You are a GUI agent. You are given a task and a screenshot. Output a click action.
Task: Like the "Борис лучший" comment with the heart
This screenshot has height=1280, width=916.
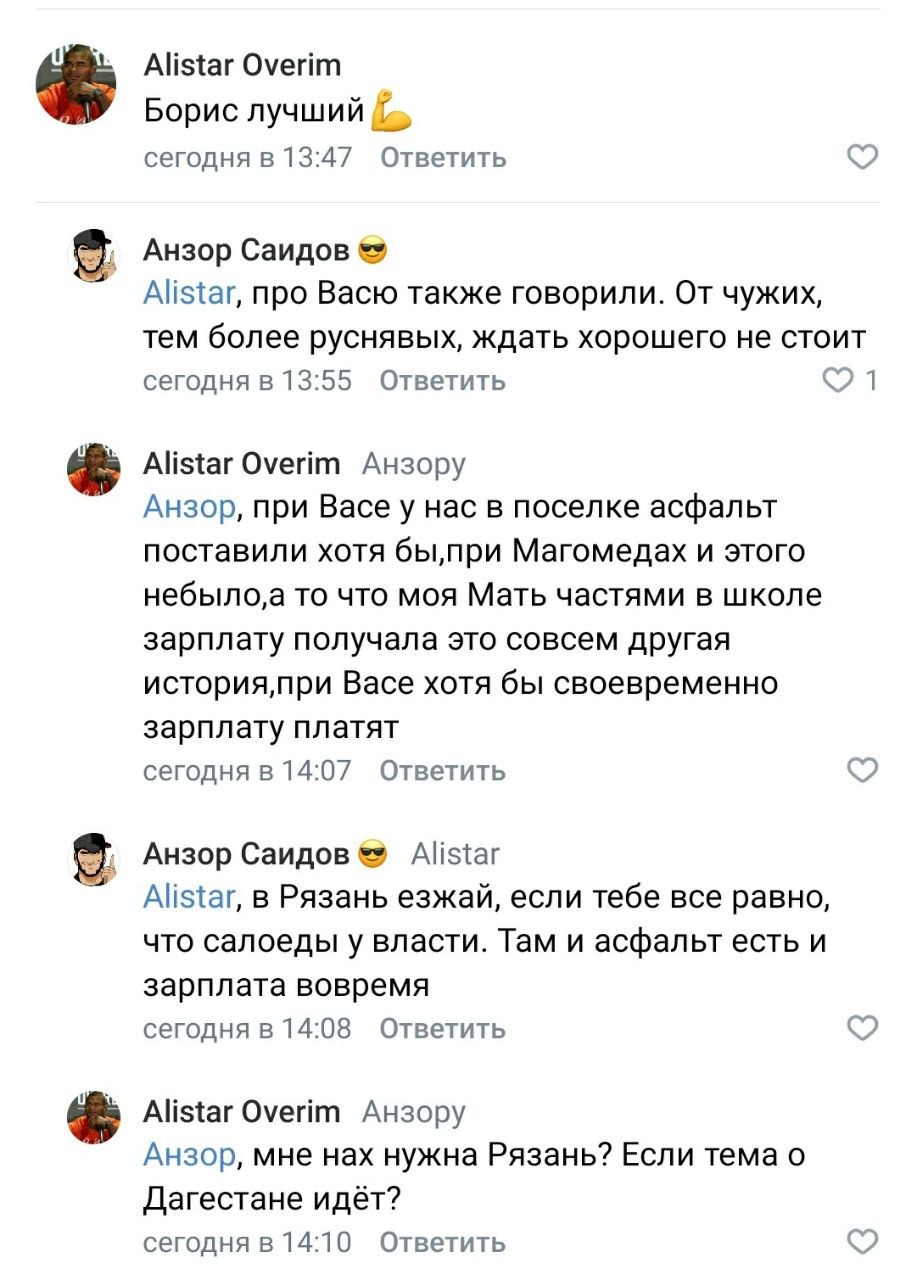coord(862,157)
